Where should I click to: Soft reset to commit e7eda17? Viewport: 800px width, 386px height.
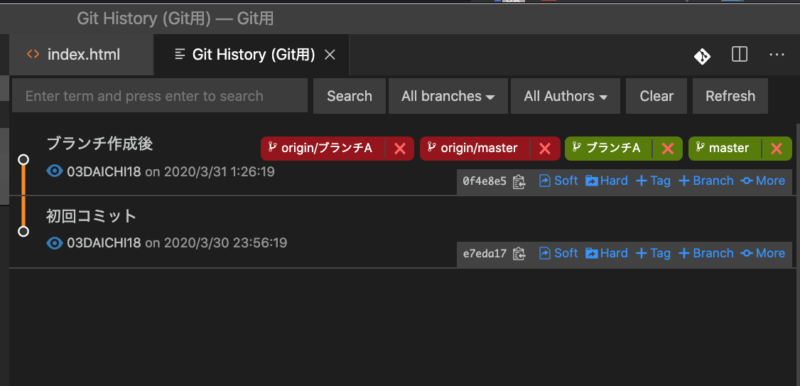(559, 253)
